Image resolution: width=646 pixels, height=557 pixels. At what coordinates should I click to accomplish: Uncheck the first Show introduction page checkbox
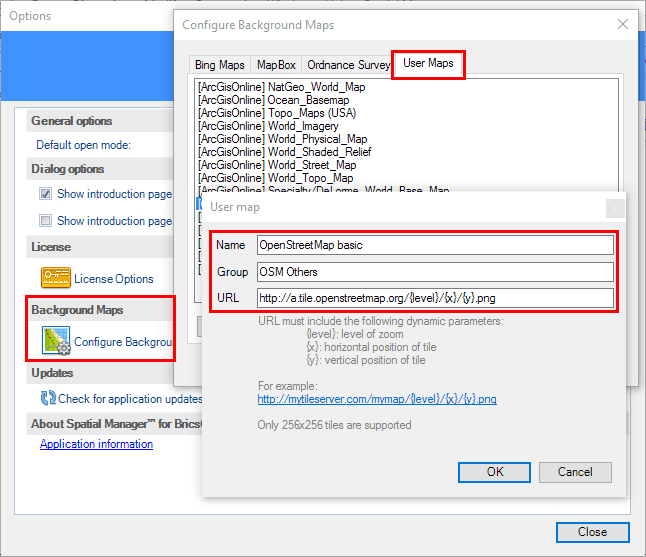pos(45,194)
